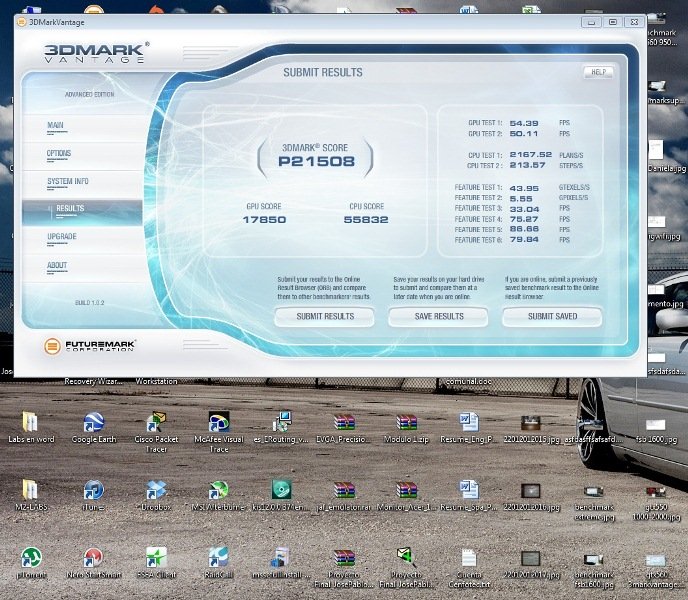Launch the FSSA Client shortcut

tap(156, 557)
